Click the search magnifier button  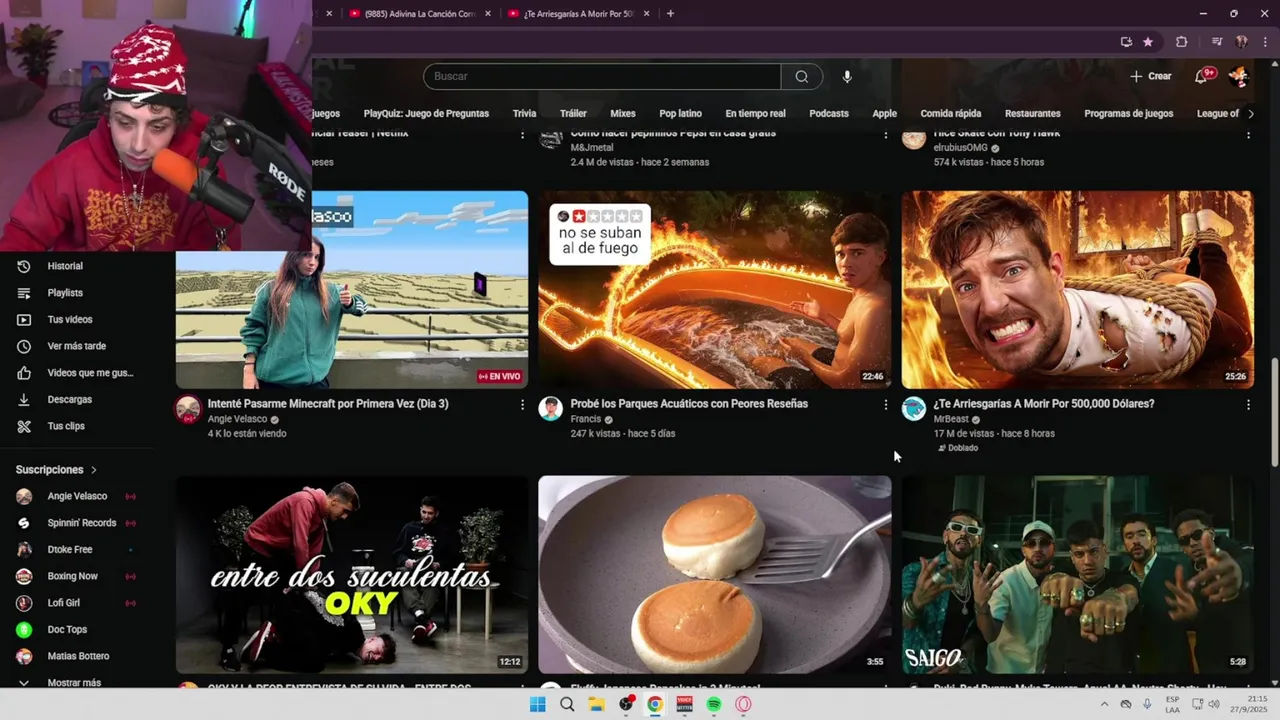(802, 76)
